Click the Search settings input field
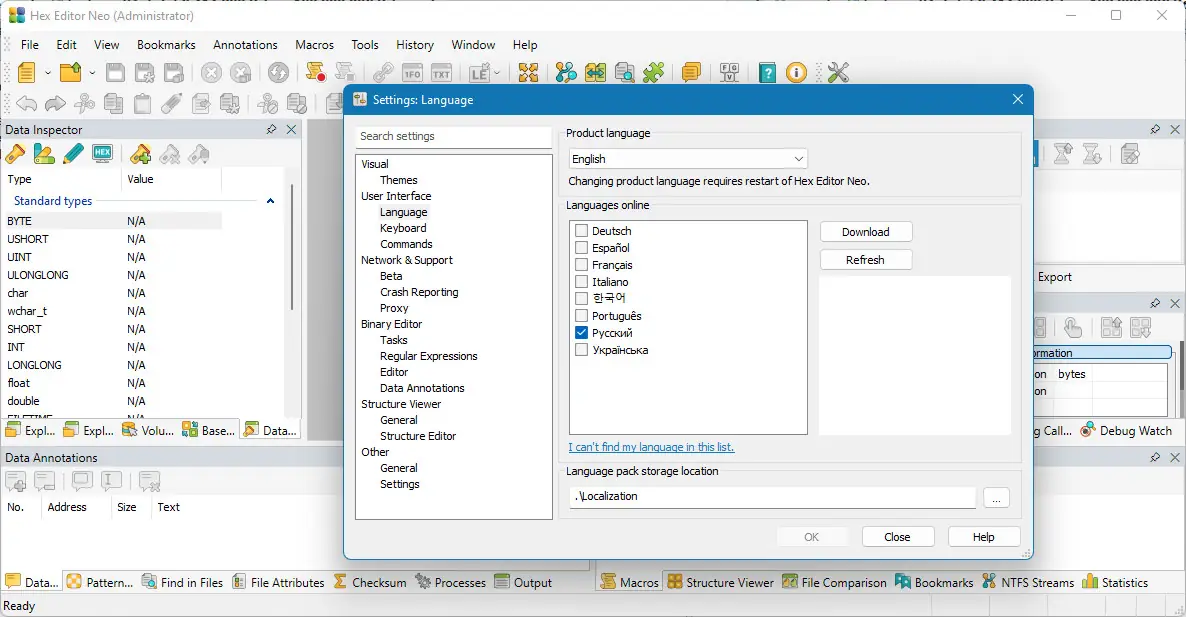 pyautogui.click(x=453, y=136)
